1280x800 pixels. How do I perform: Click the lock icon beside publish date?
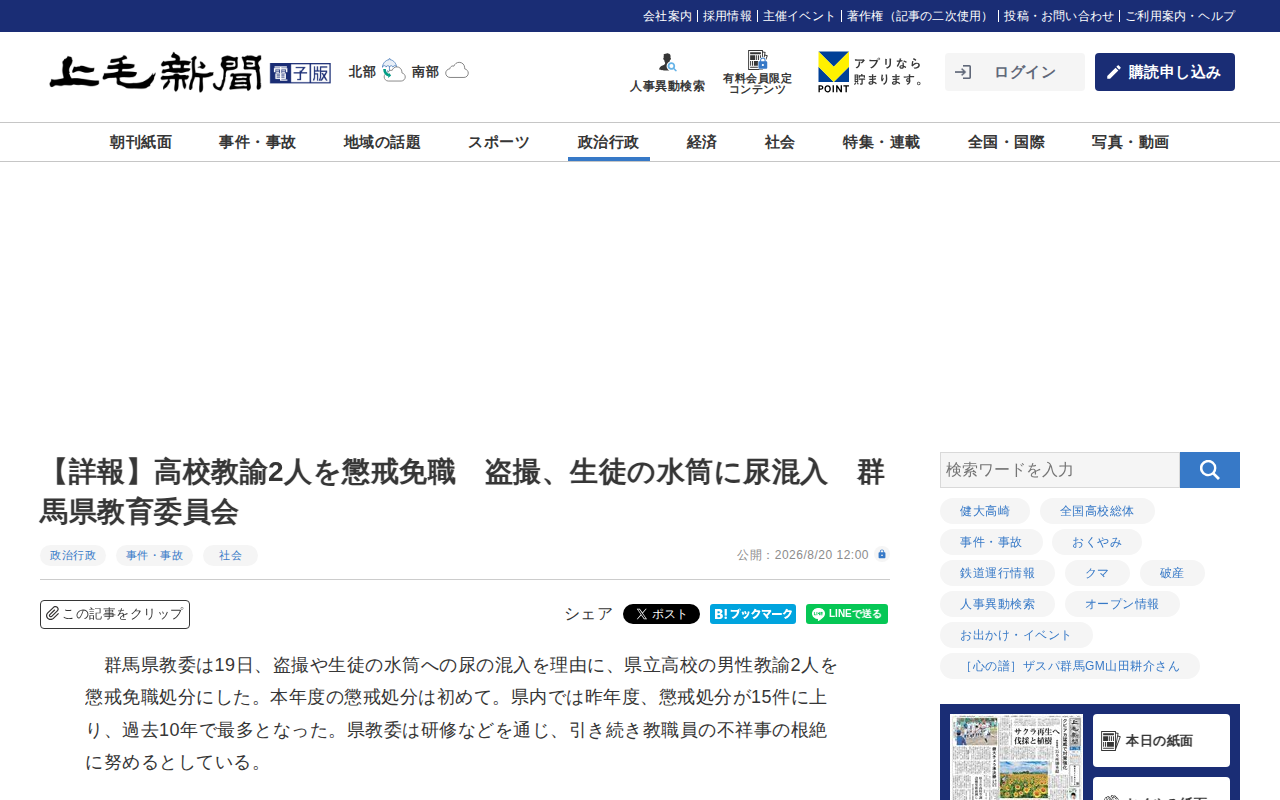click(882, 554)
